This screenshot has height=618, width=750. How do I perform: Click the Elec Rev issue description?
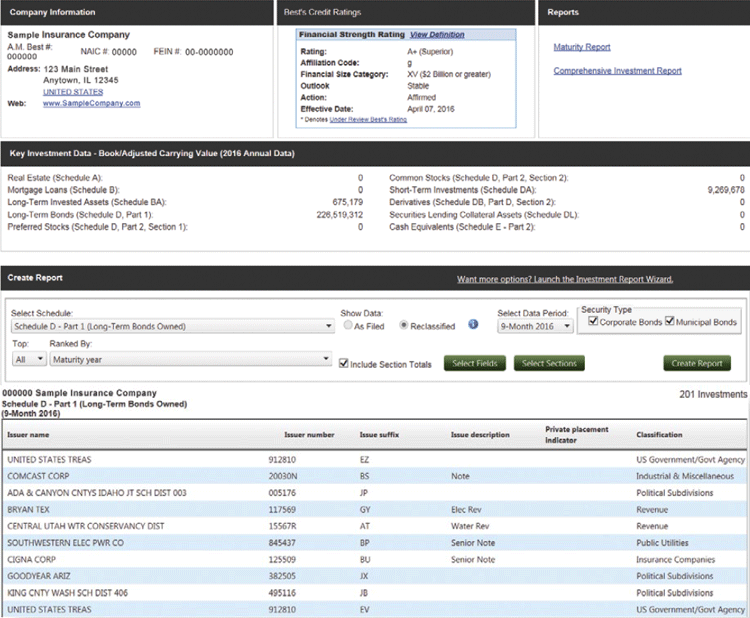[x=466, y=509]
